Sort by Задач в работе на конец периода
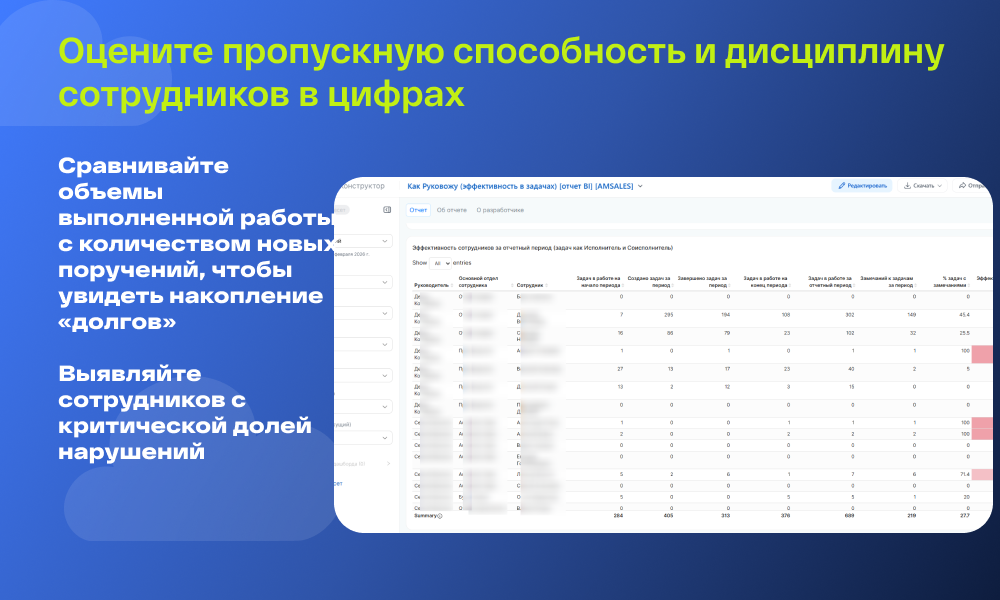Image resolution: width=1000 pixels, height=600 pixels. pos(790,285)
